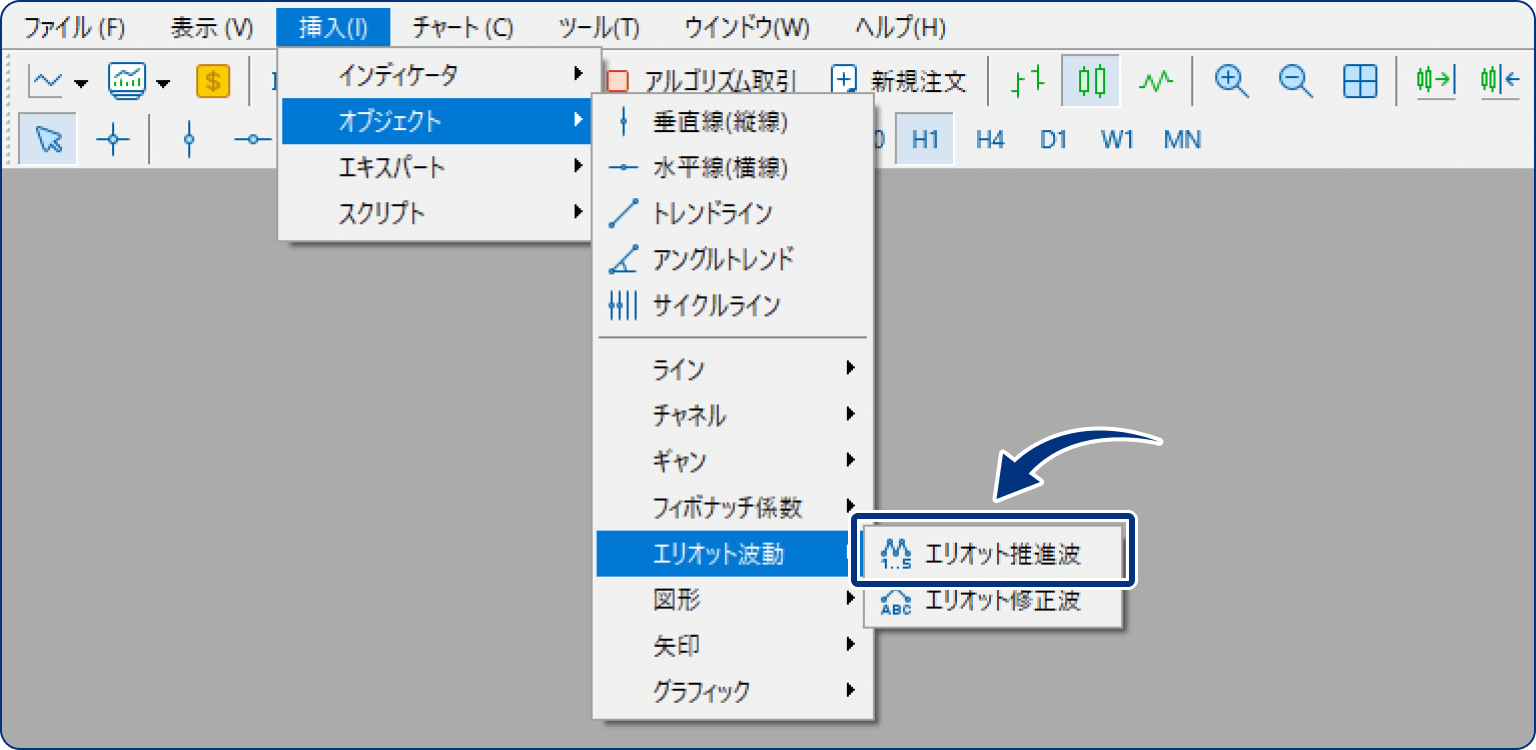1536x750 pixels.
Task: Click the yellow dollar sign icon
Action: coord(213,81)
